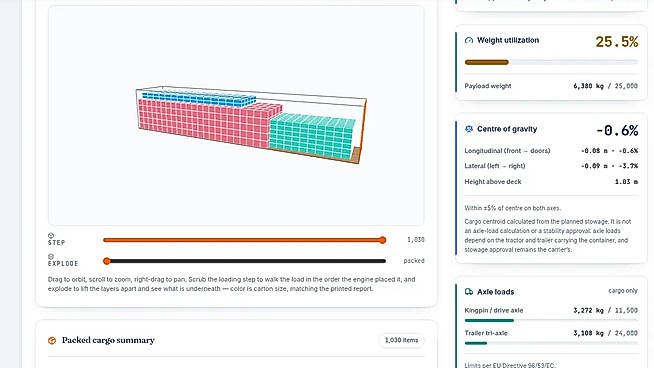The image size is (654, 368).
Task: Click the 'Payload weight' label
Action: point(488,86)
